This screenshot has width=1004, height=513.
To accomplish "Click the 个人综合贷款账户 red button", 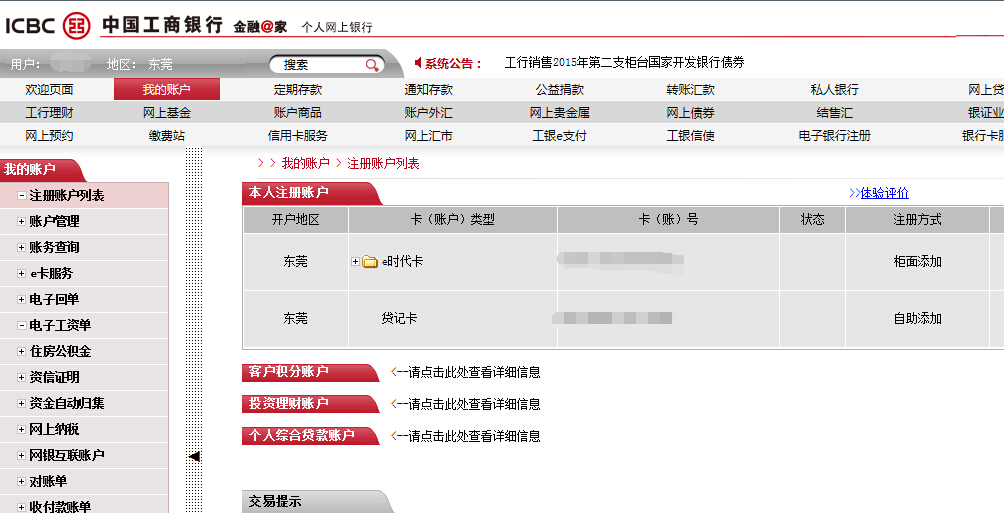I will click(311, 436).
